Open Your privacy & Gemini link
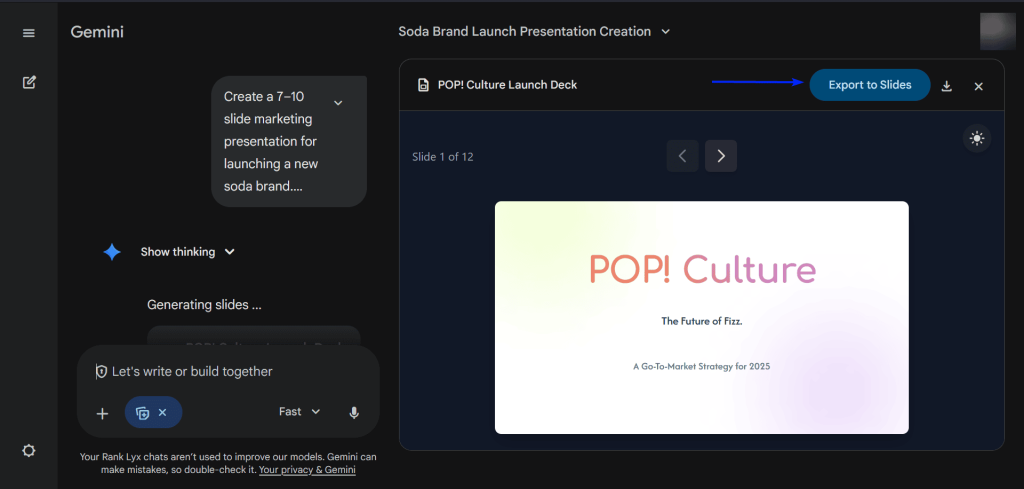The width and height of the screenshot is (1024, 489). click(x=307, y=469)
